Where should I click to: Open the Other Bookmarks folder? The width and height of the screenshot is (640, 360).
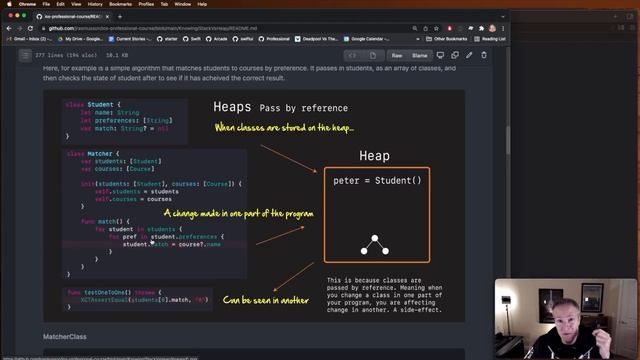[x=447, y=39]
